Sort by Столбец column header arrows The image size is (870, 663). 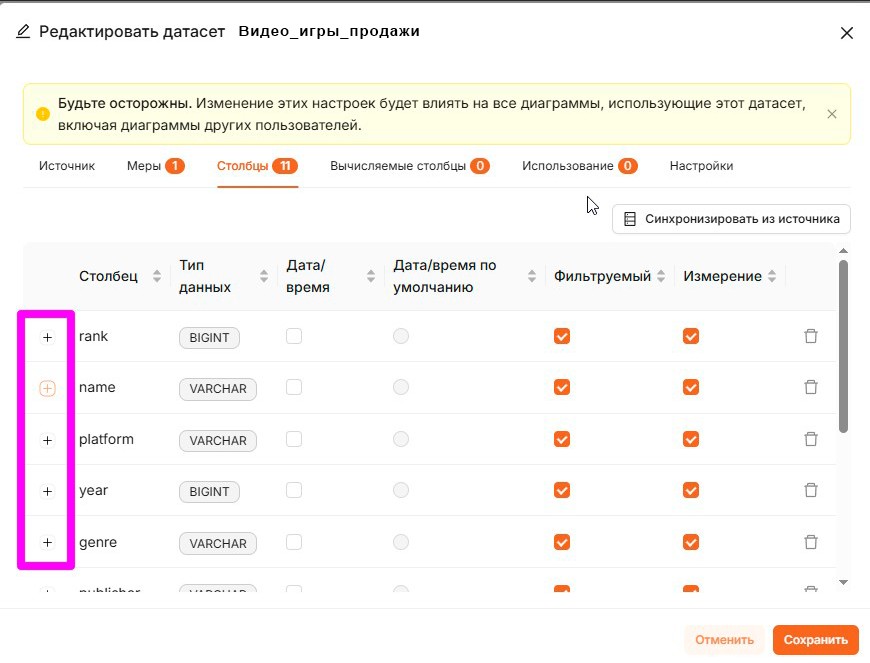[x=157, y=277]
